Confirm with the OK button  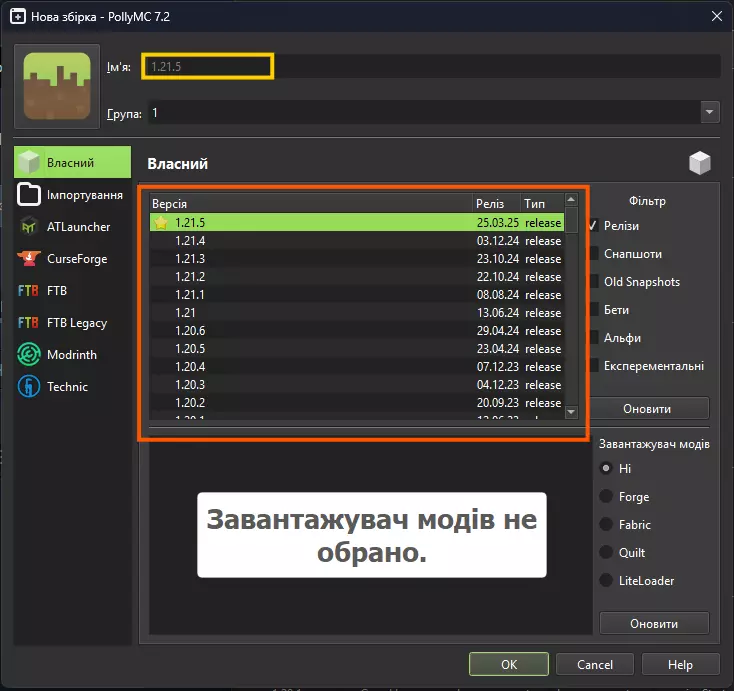click(509, 664)
